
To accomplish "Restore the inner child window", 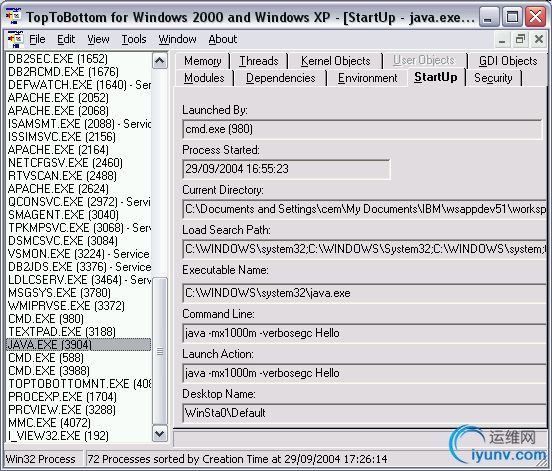I will [x=520, y=39].
